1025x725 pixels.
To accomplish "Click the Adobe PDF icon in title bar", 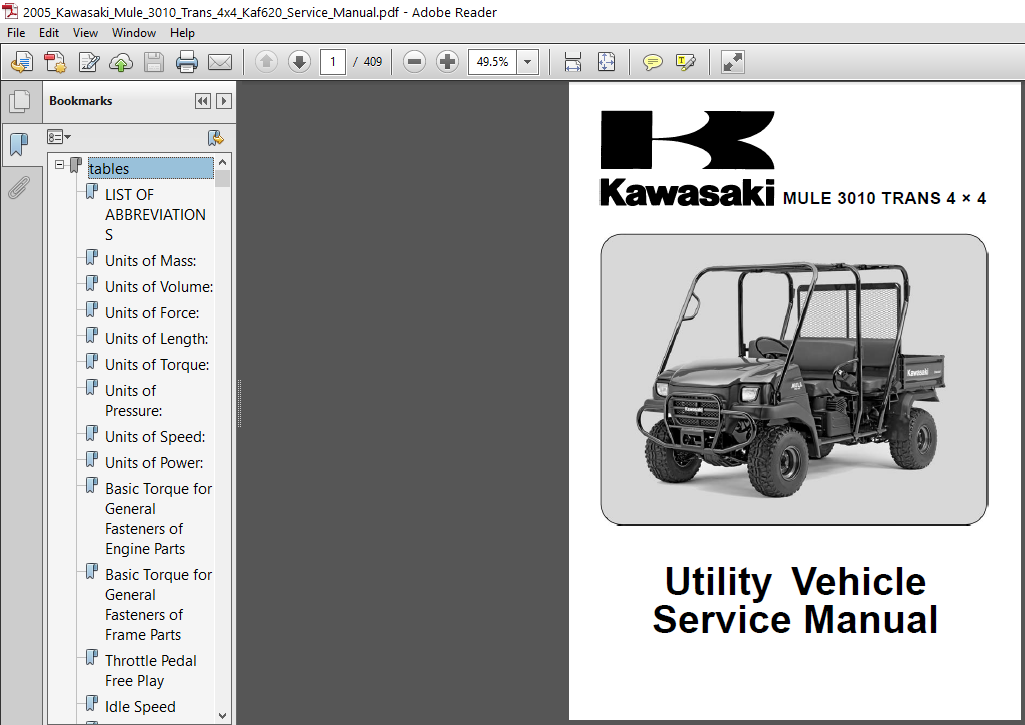I will coord(10,11).
